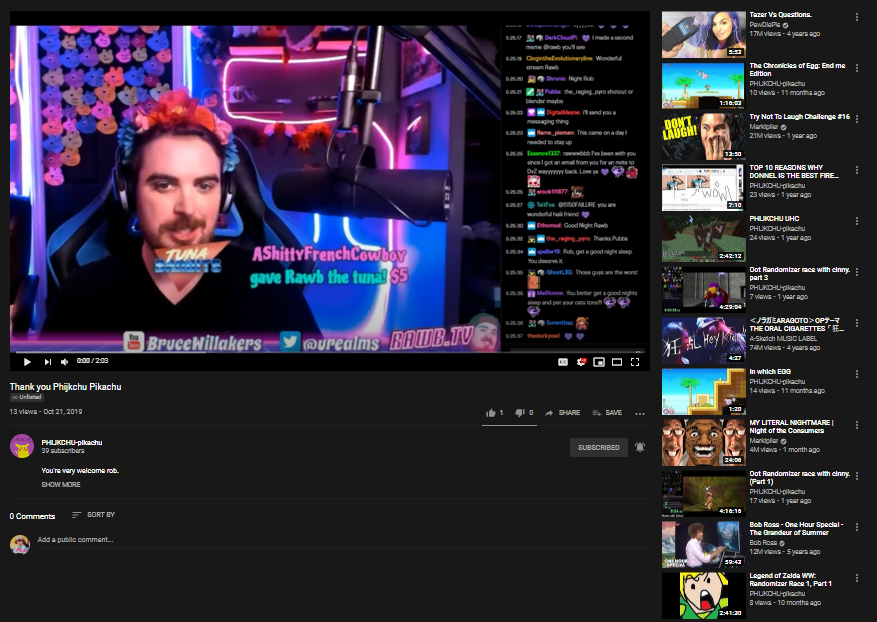Open options for Oot Randomizer Part 1
Screen dimensions: 877x622
tap(856, 476)
